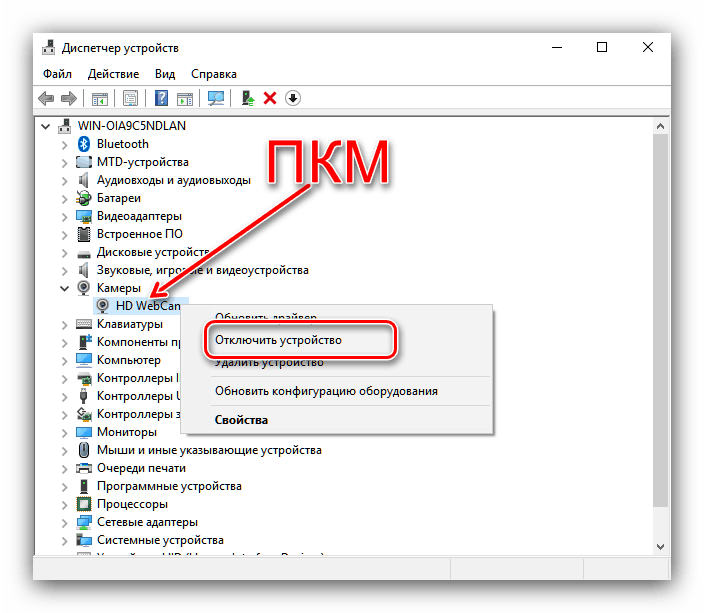Click the vertical scrollbar thumb
The image size is (704, 613).
(x=660, y=320)
